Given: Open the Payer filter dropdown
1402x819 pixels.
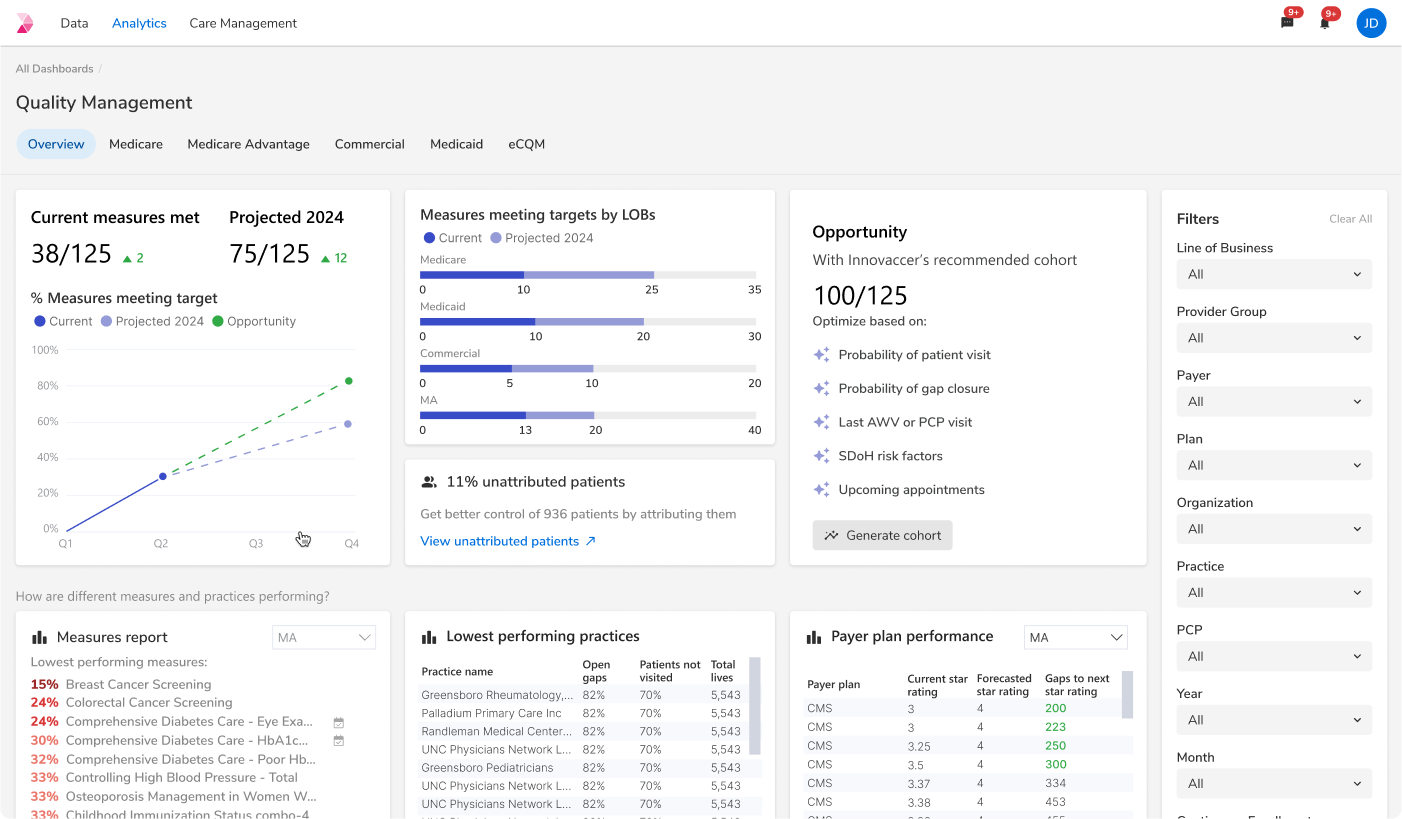Looking at the screenshot, I should pos(1274,401).
